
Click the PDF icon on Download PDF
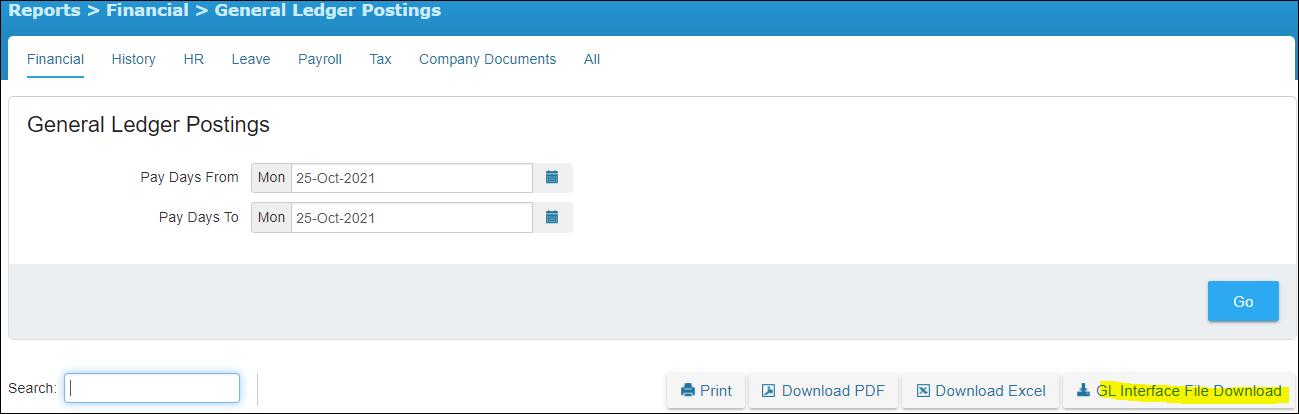pyautogui.click(x=768, y=391)
